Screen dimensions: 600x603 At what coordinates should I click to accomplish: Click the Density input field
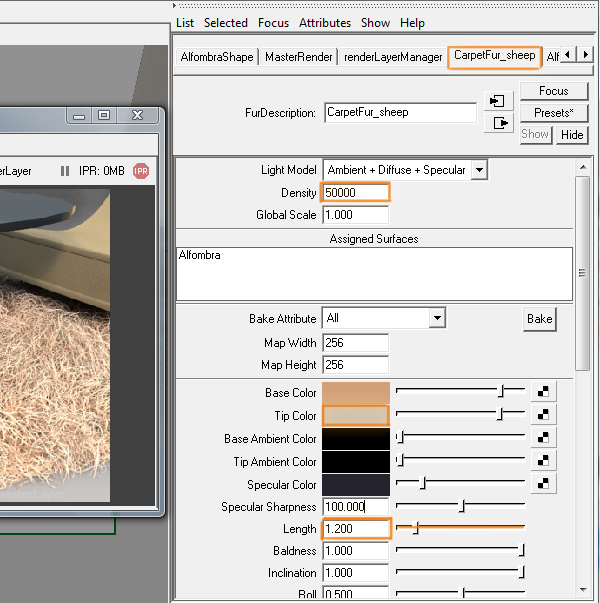(355, 192)
